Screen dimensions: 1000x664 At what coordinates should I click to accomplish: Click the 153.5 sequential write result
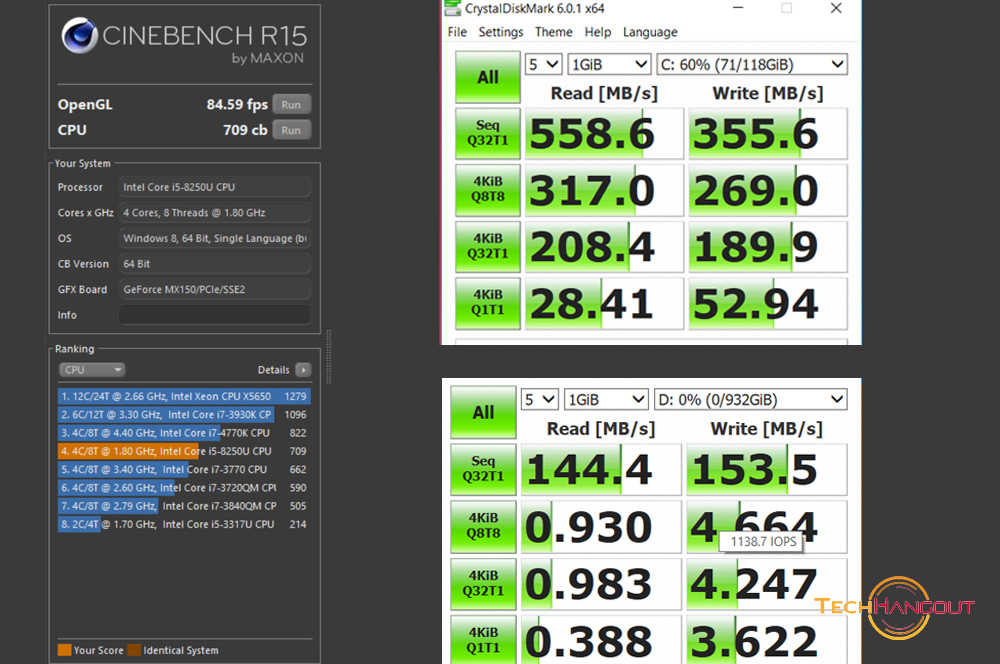767,469
